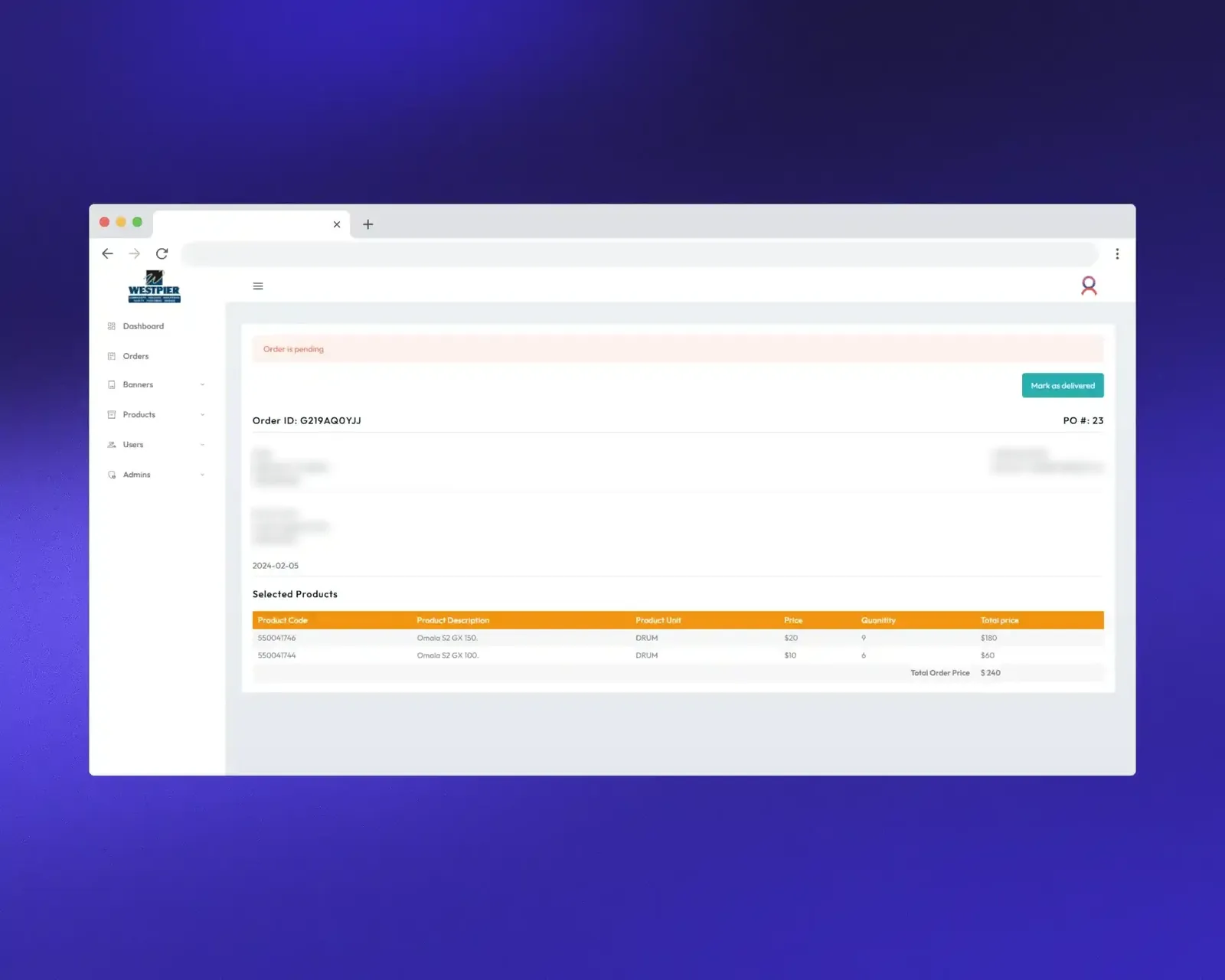Click product code 550041746
The height and width of the screenshot is (980, 1225).
tap(276, 638)
